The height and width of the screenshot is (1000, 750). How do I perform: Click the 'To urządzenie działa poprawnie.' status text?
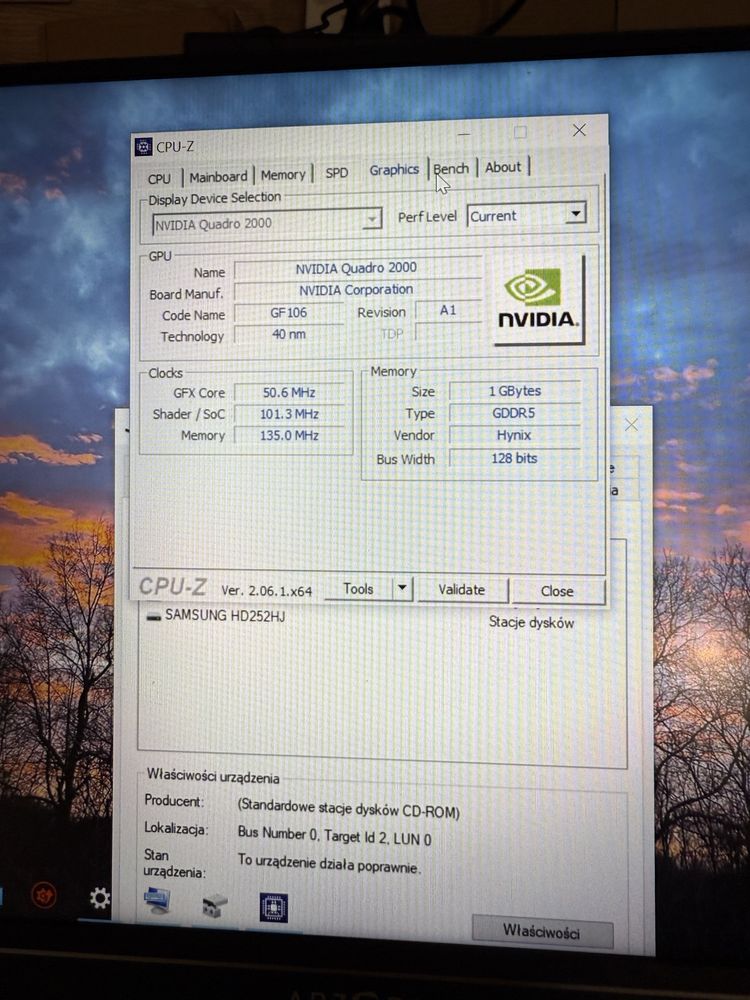[x=329, y=864]
